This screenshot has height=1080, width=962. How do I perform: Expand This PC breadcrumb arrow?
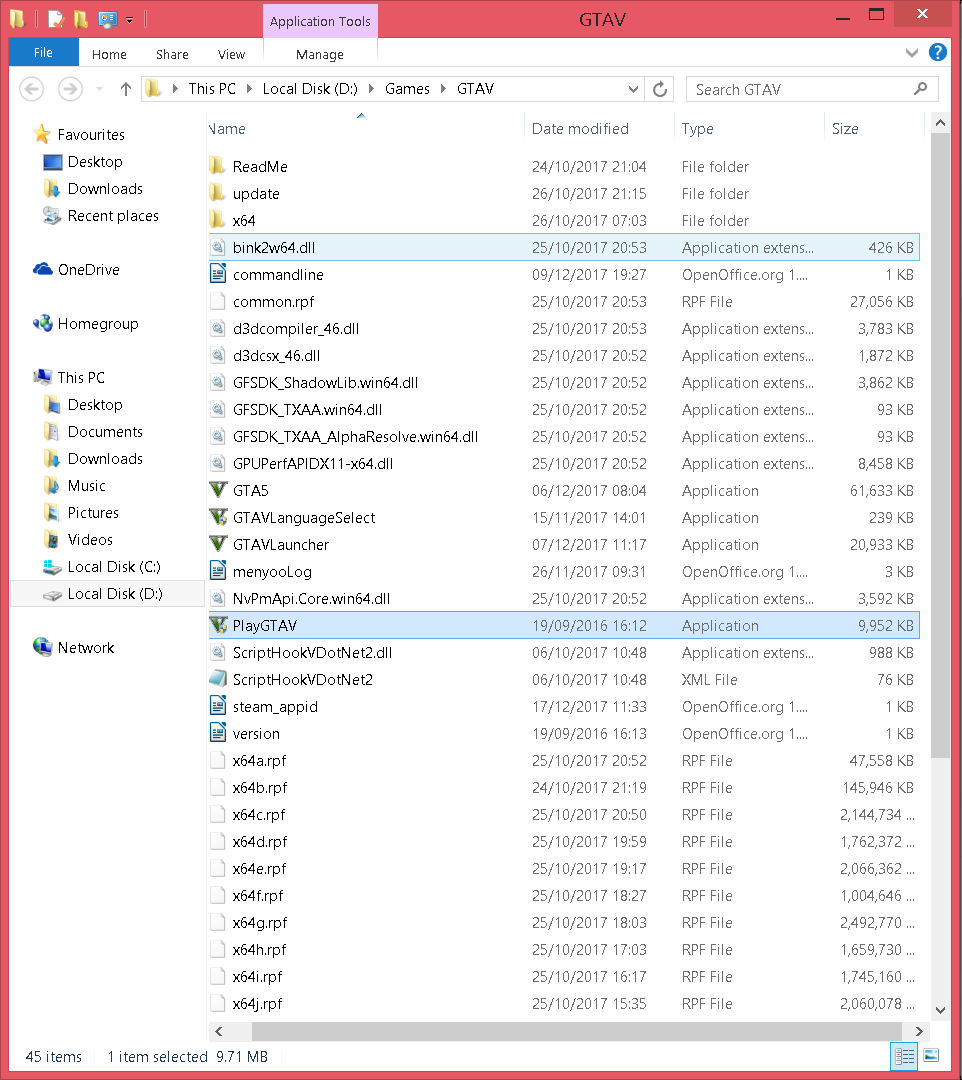249,89
